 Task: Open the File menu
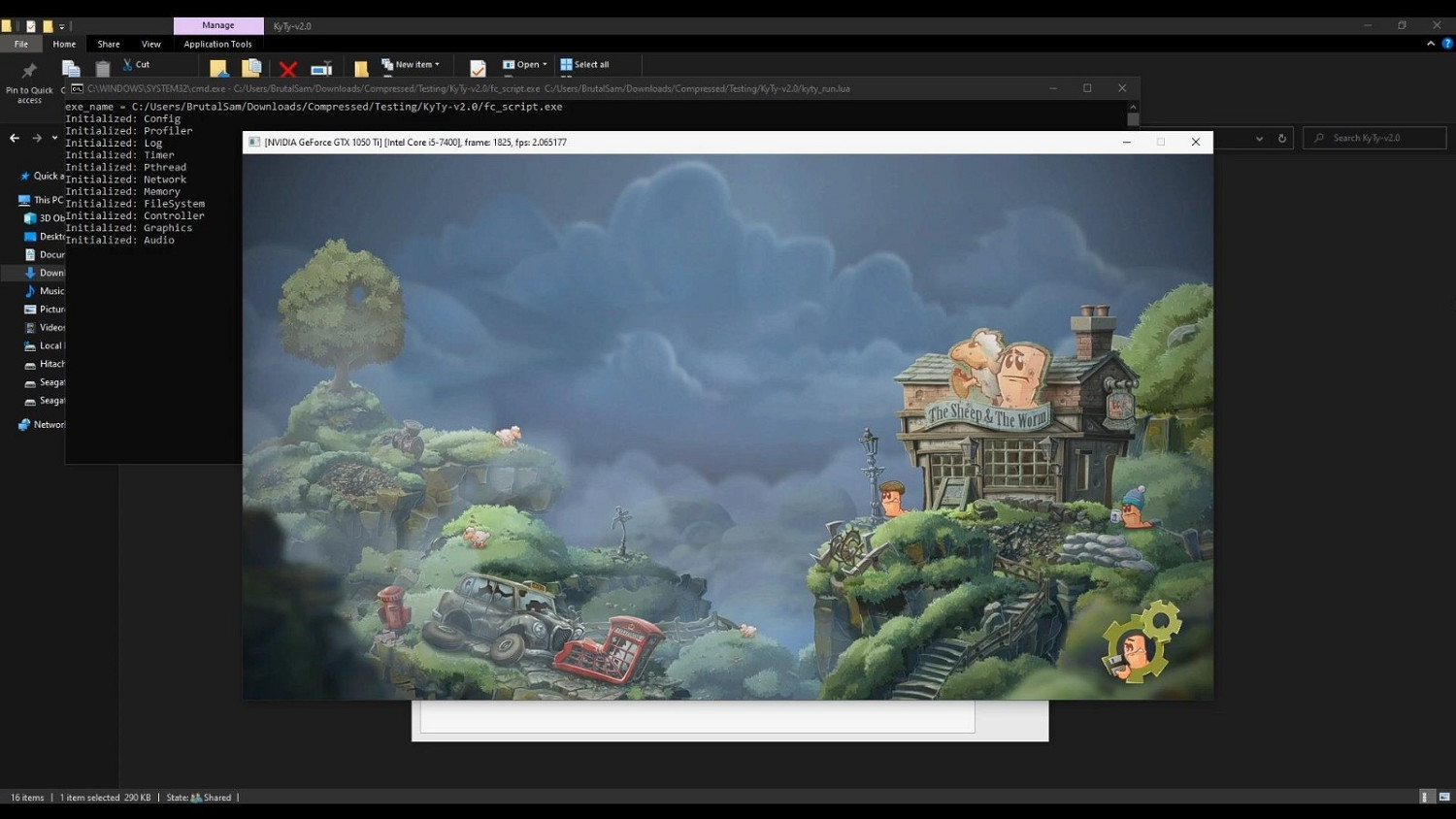coord(20,44)
